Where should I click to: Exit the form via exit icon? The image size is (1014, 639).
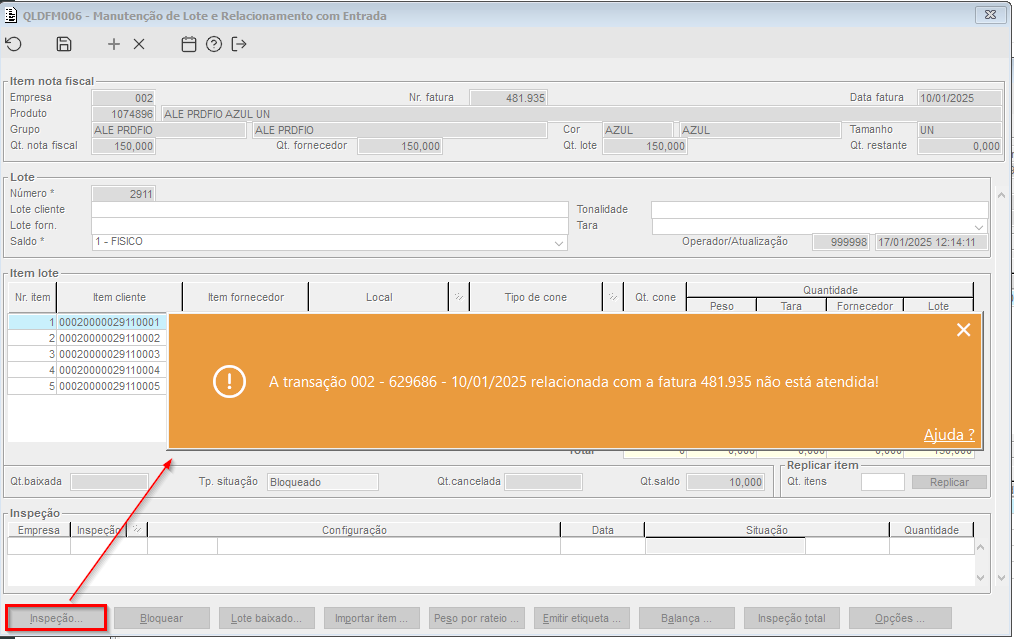click(x=239, y=44)
